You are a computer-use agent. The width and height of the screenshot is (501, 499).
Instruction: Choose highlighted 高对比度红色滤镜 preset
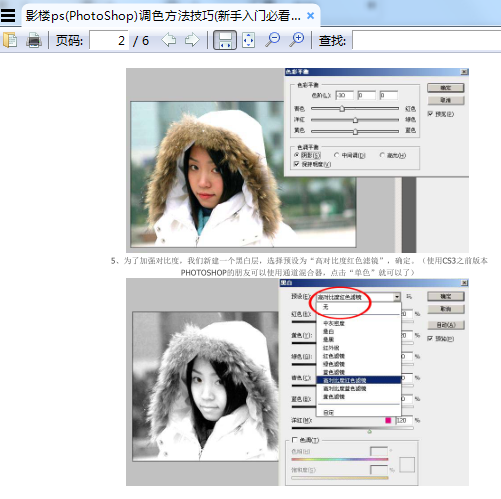[x=358, y=380]
